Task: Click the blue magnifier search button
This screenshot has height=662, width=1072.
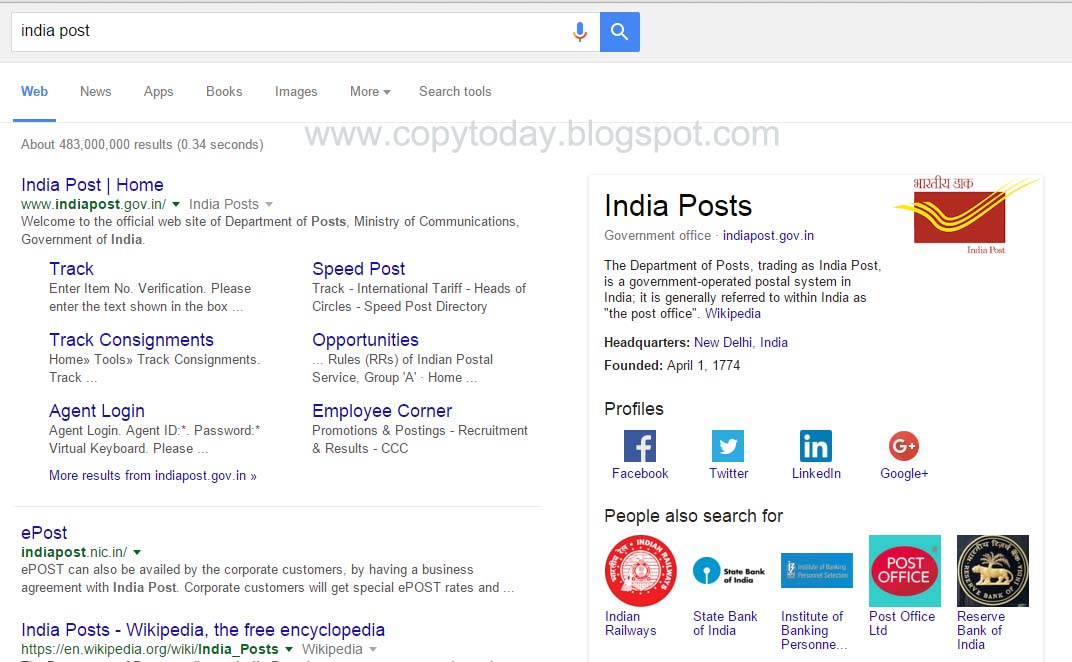Action: point(619,31)
